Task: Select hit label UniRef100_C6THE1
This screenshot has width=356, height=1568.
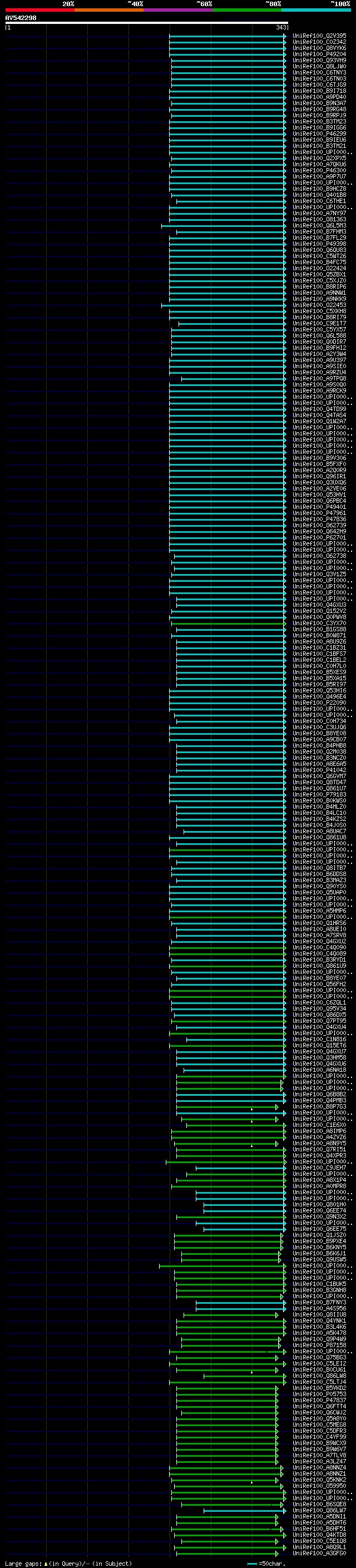Action: point(319,201)
